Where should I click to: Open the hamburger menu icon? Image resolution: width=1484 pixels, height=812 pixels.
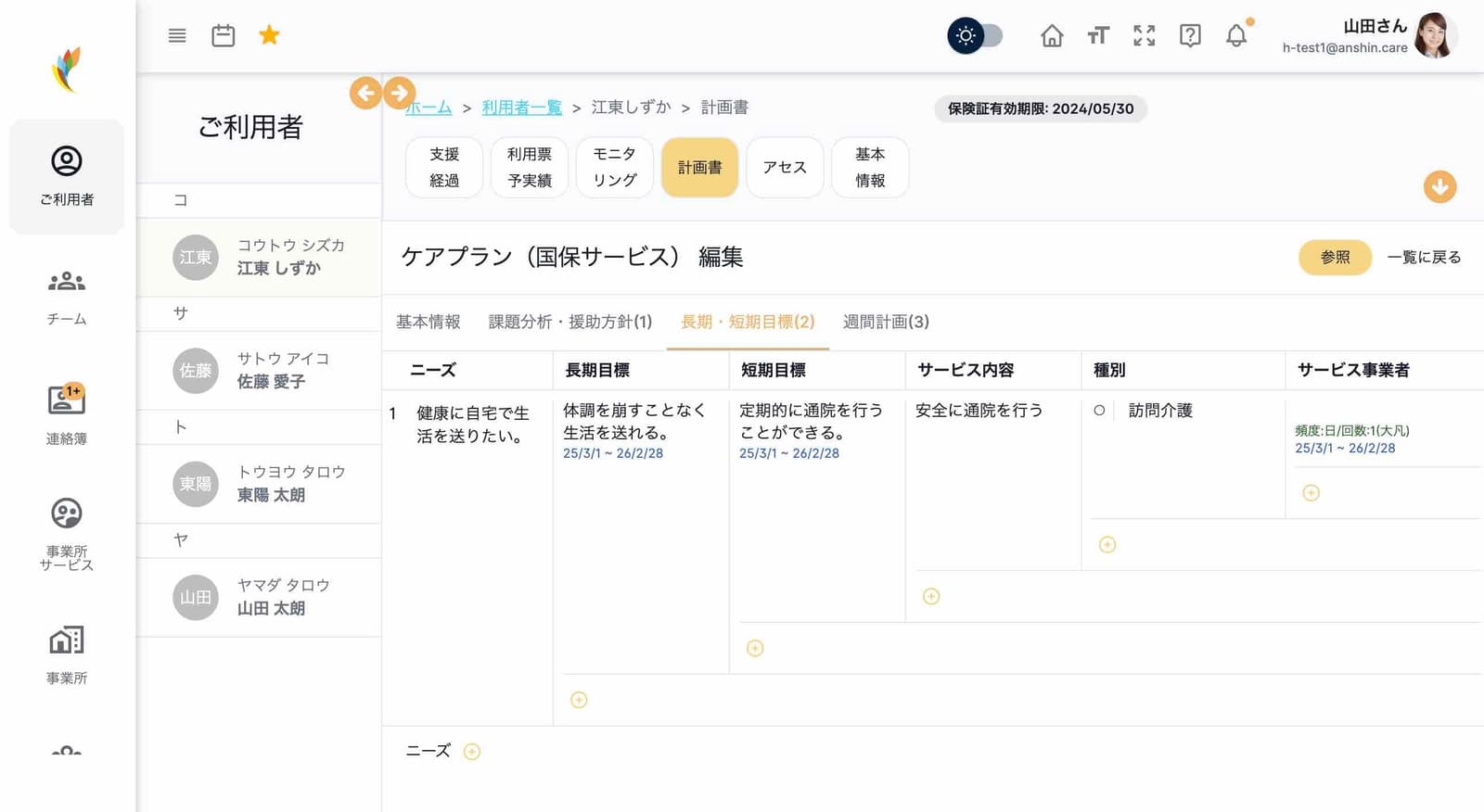177,35
